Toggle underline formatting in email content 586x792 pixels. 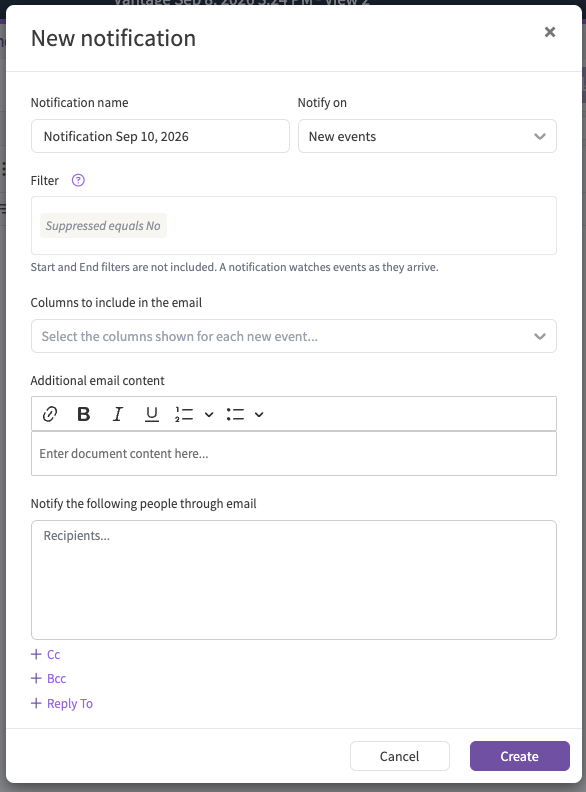click(x=152, y=414)
